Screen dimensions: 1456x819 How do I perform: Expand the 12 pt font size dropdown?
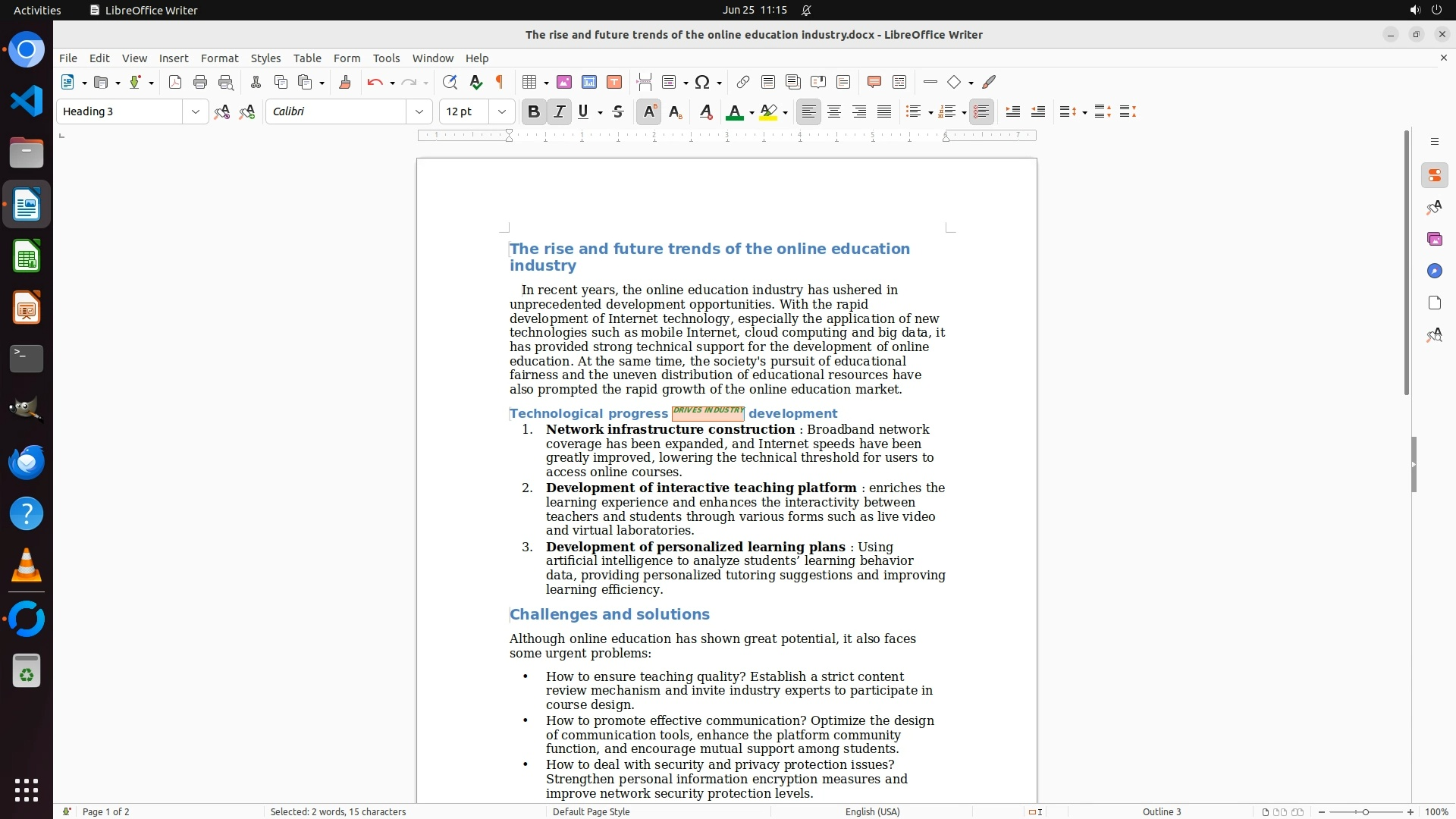click(x=502, y=111)
